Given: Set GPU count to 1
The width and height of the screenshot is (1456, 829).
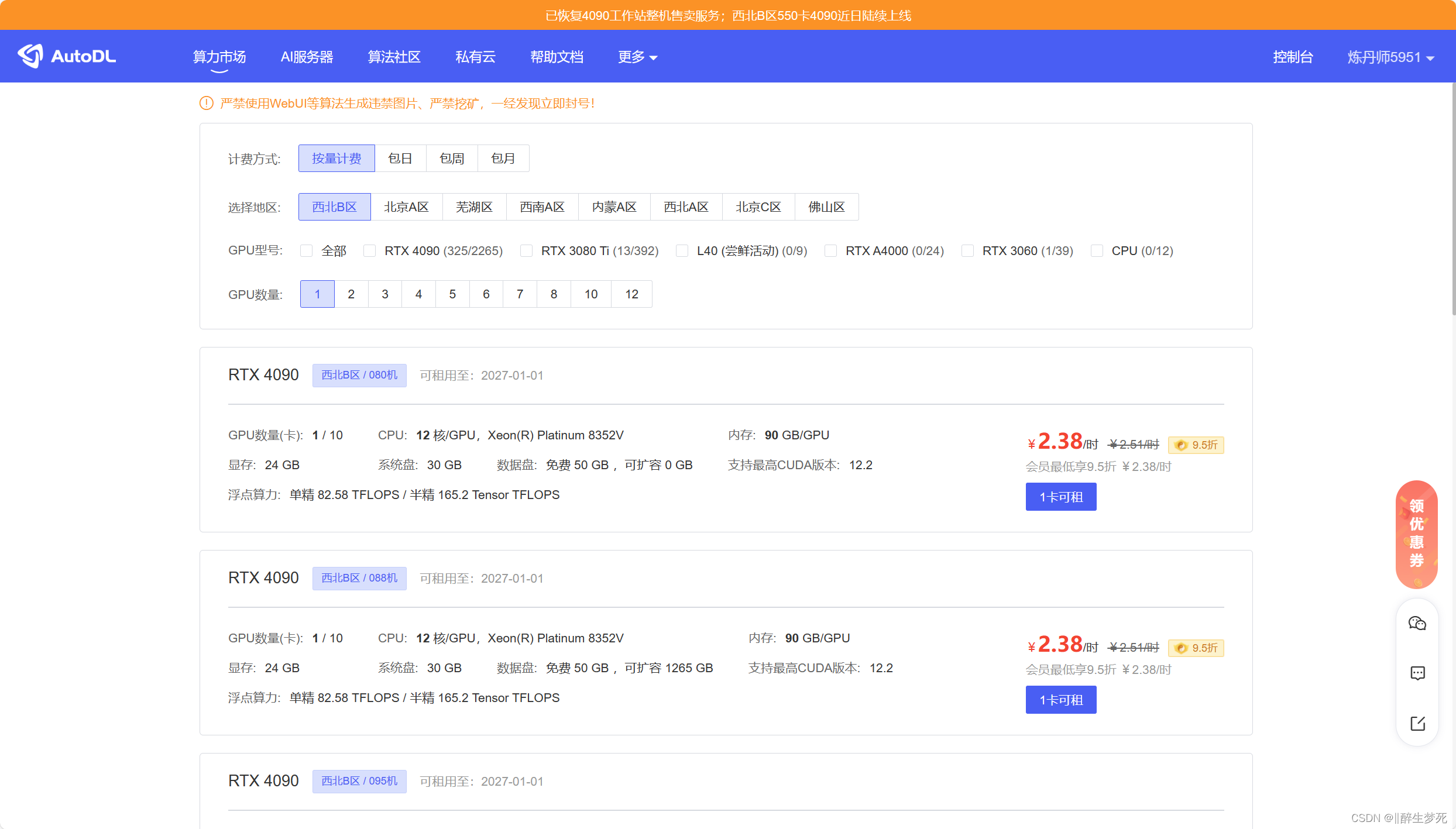Looking at the screenshot, I should point(317,294).
